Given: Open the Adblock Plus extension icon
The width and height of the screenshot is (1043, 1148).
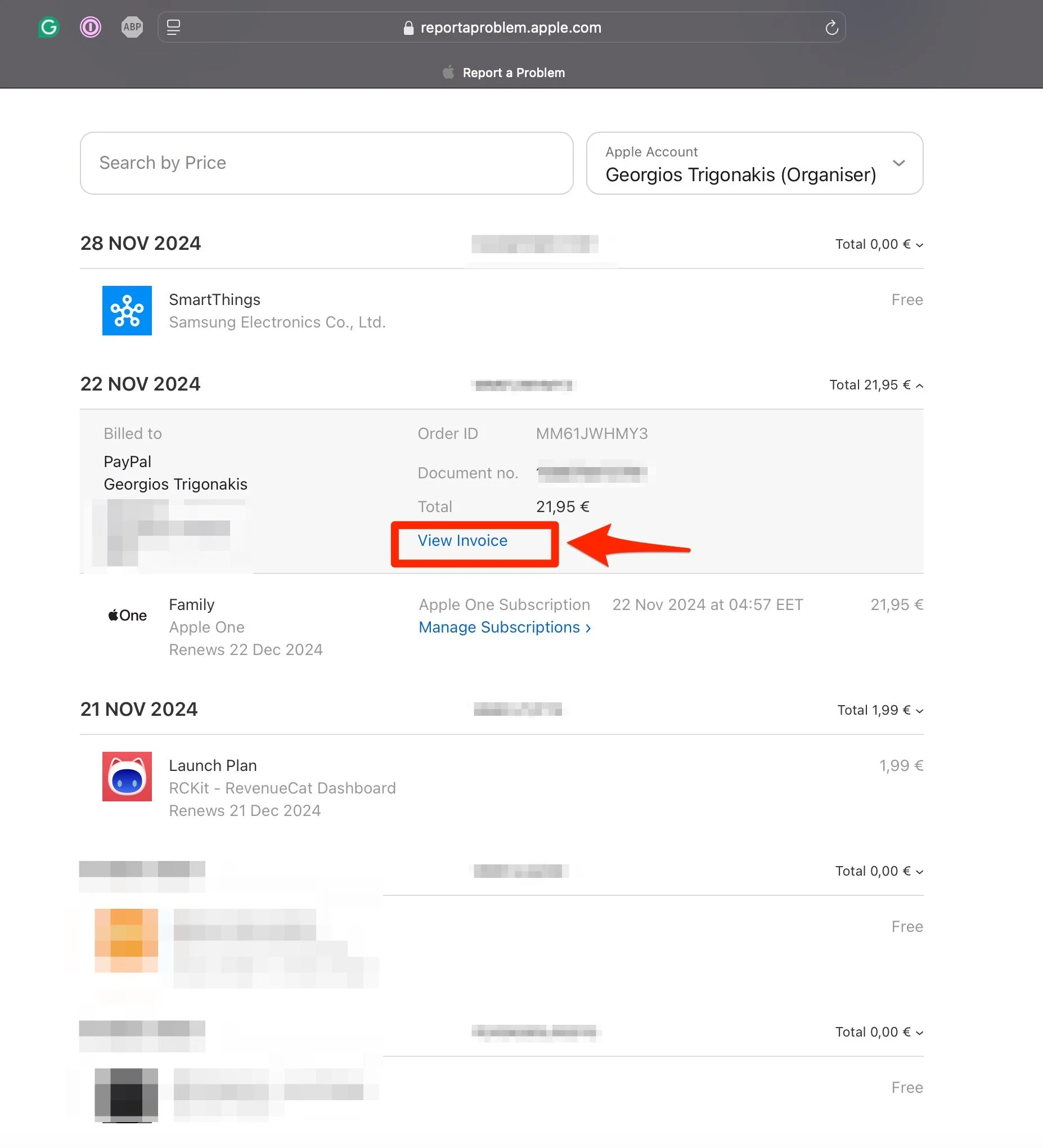Looking at the screenshot, I should (132, 27).
